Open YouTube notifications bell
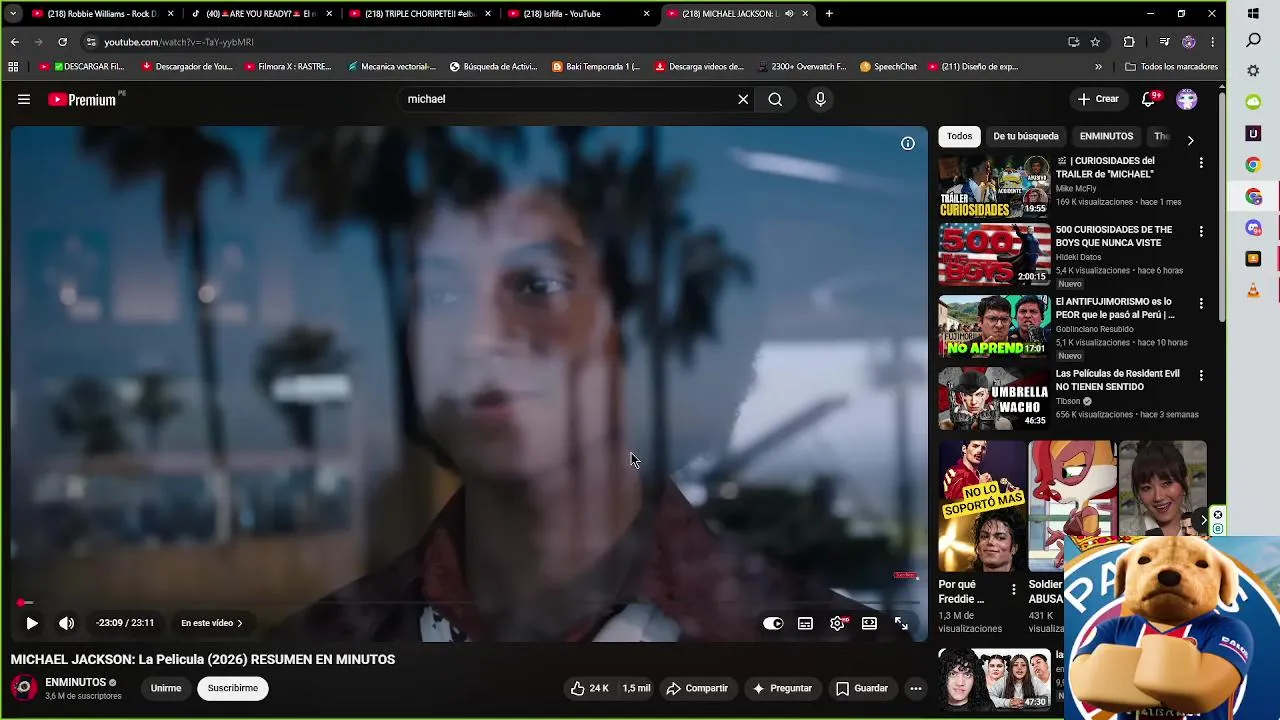 [x=1148, y=99]
